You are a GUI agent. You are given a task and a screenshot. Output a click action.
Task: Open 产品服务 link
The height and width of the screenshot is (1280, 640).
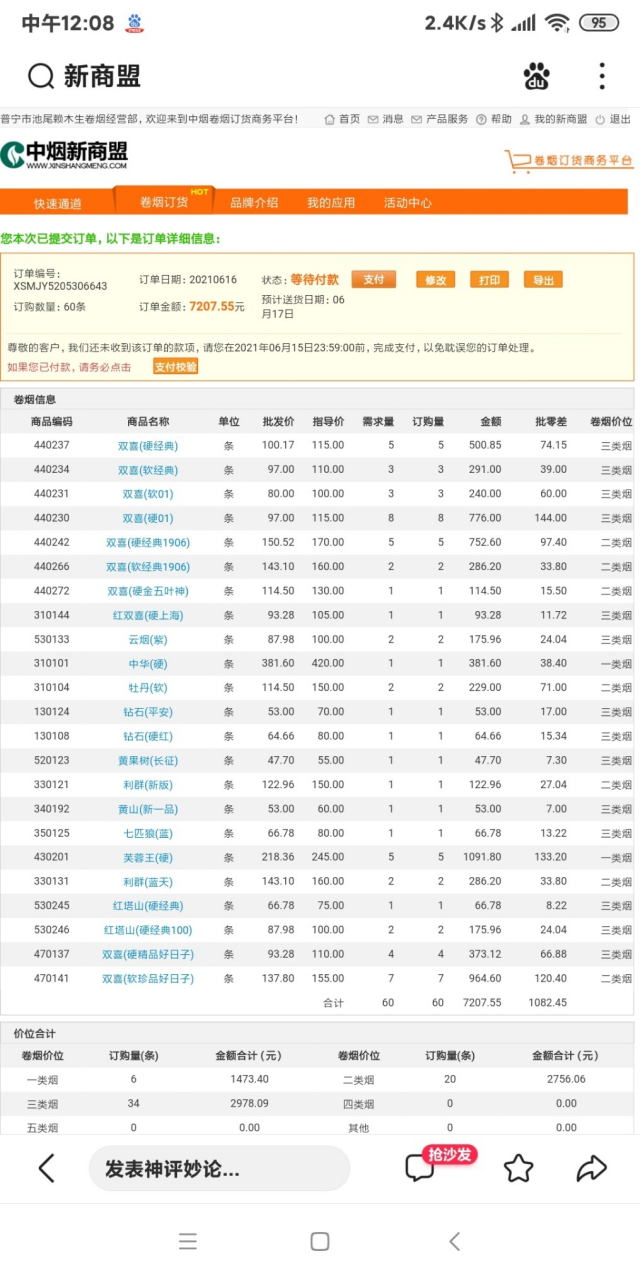[x=439, y=119]
